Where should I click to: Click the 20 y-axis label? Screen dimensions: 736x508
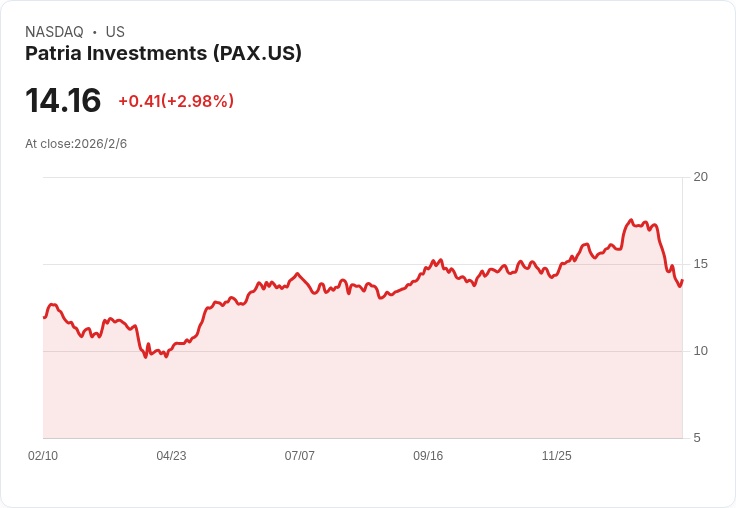tap(700, 177)
